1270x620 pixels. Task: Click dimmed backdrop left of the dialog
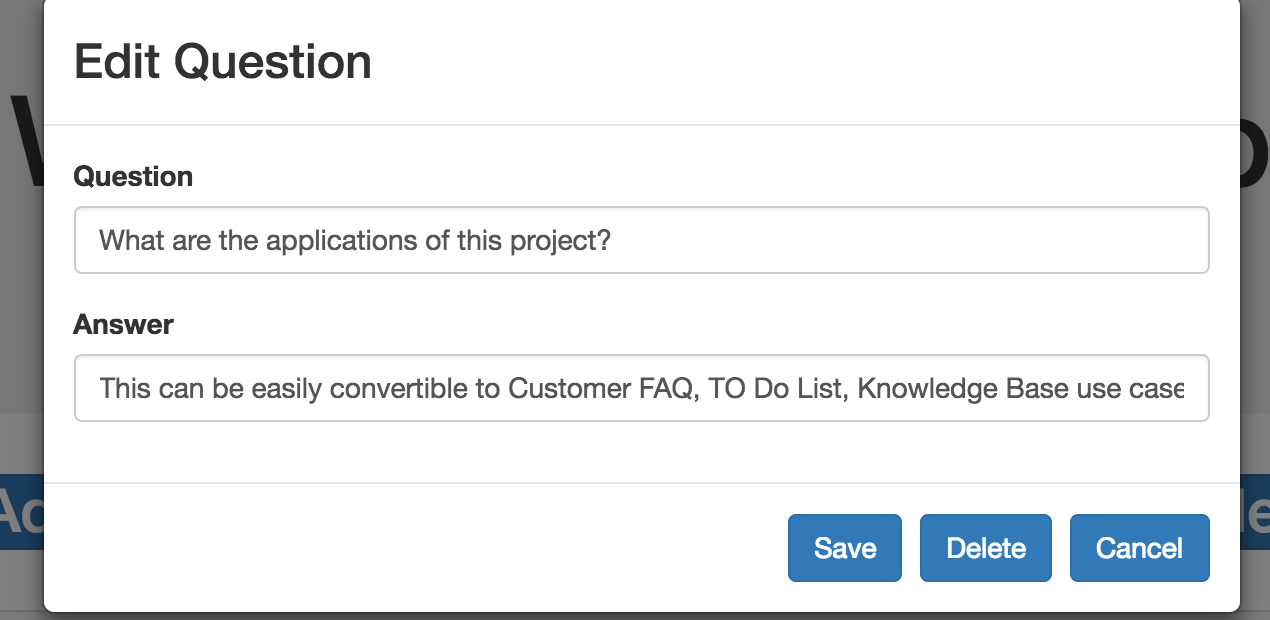20,300
